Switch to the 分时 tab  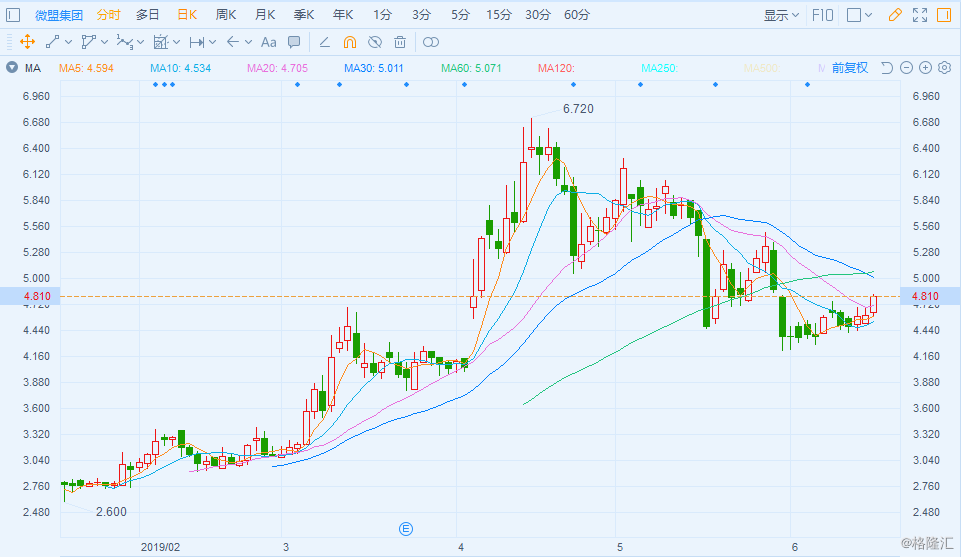point(108,15)
